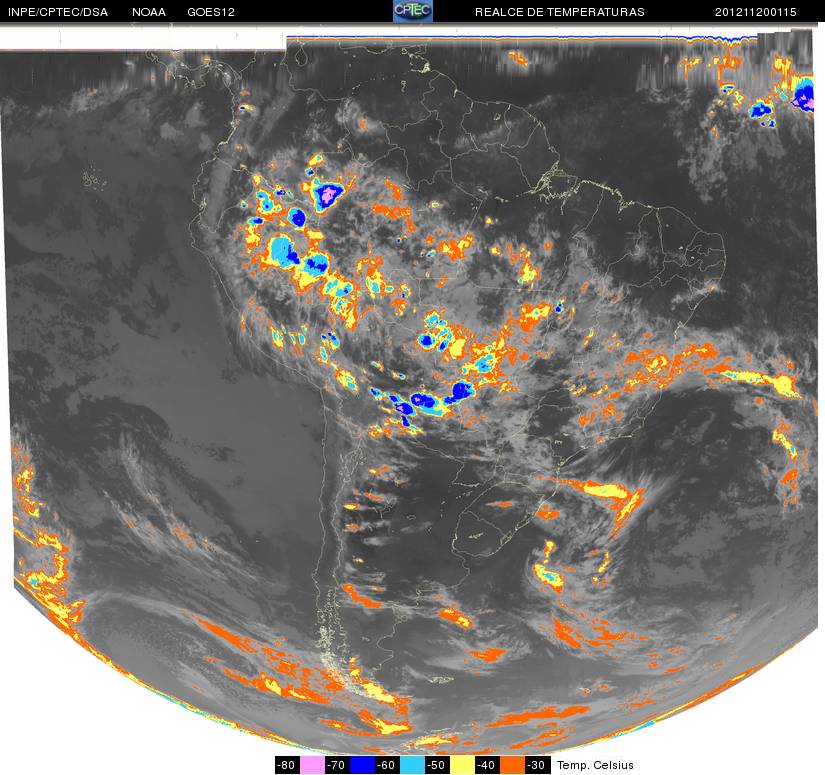Click the CPTEC logo in header
Screen dimensions: 825x775
pos(413,11)
